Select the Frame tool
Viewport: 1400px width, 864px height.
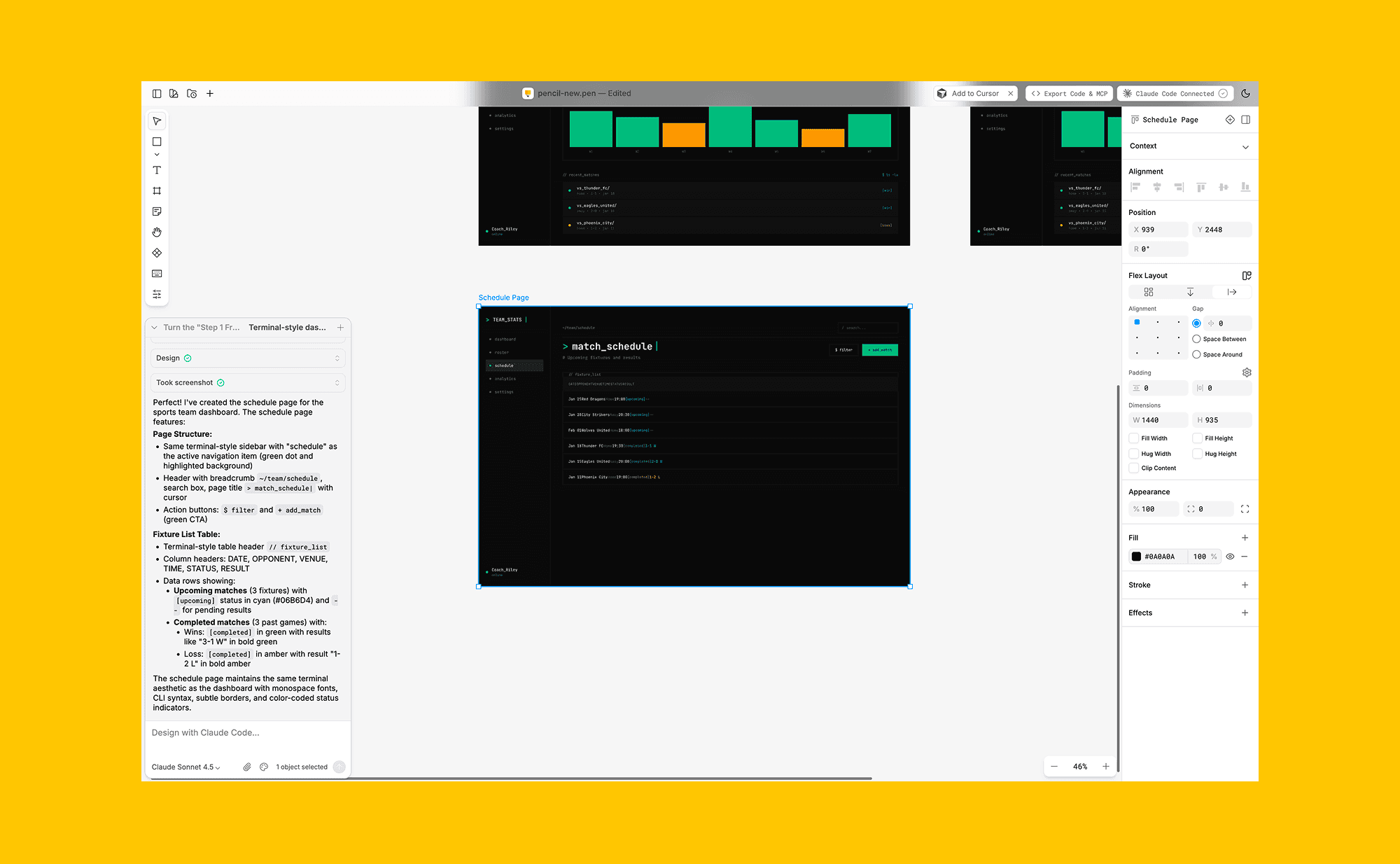(x=157, y=191)
